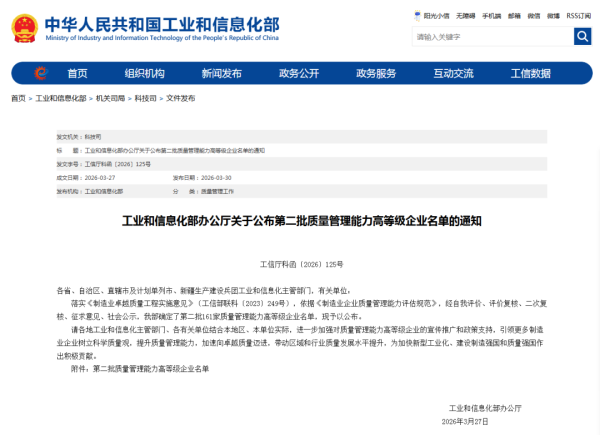Click the search magnifier button

(x=582, y=36)
